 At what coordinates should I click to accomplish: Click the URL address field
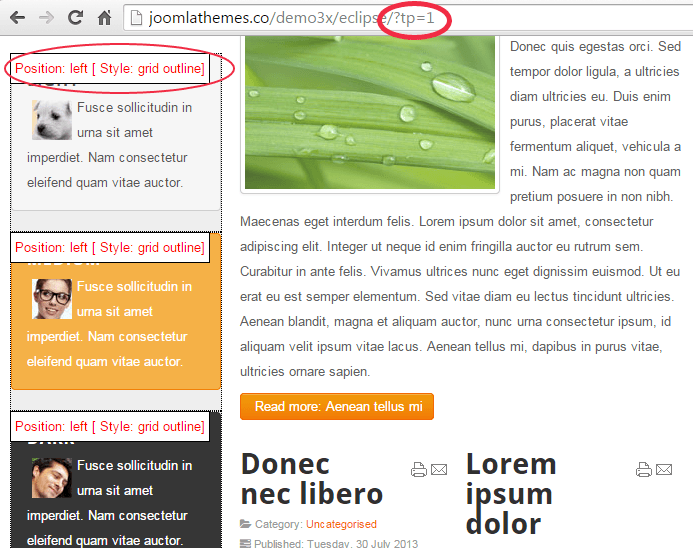(x=408, y=18)
